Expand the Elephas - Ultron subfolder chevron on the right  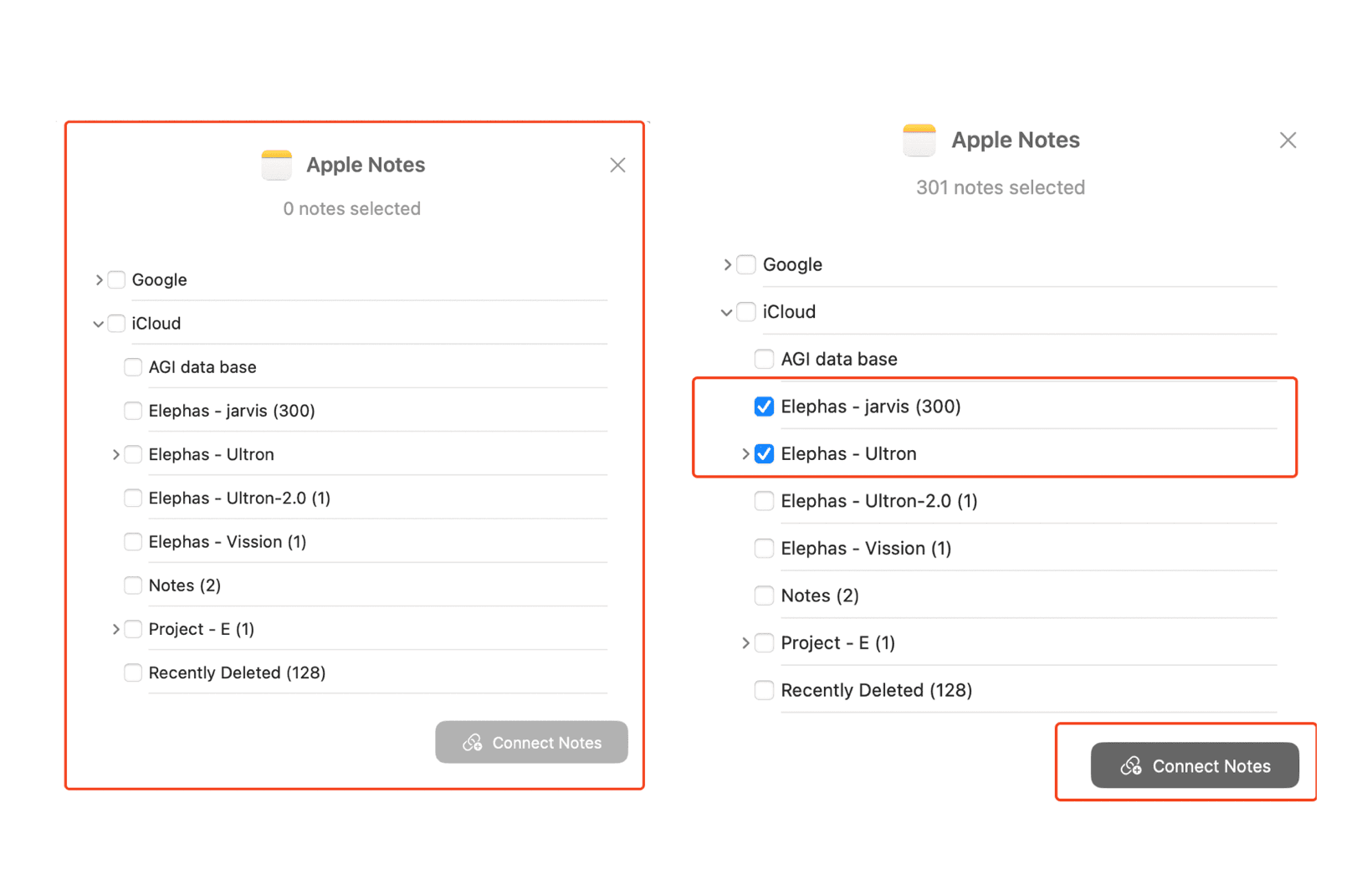click(745, 453)
